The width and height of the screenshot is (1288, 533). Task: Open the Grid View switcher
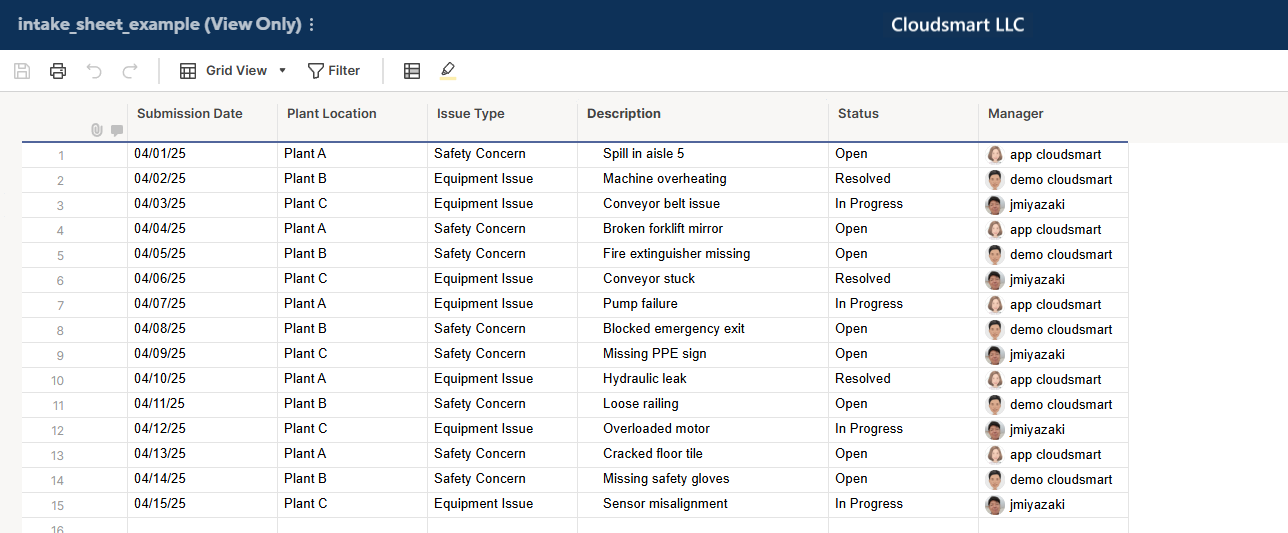[x=233, y=71]
